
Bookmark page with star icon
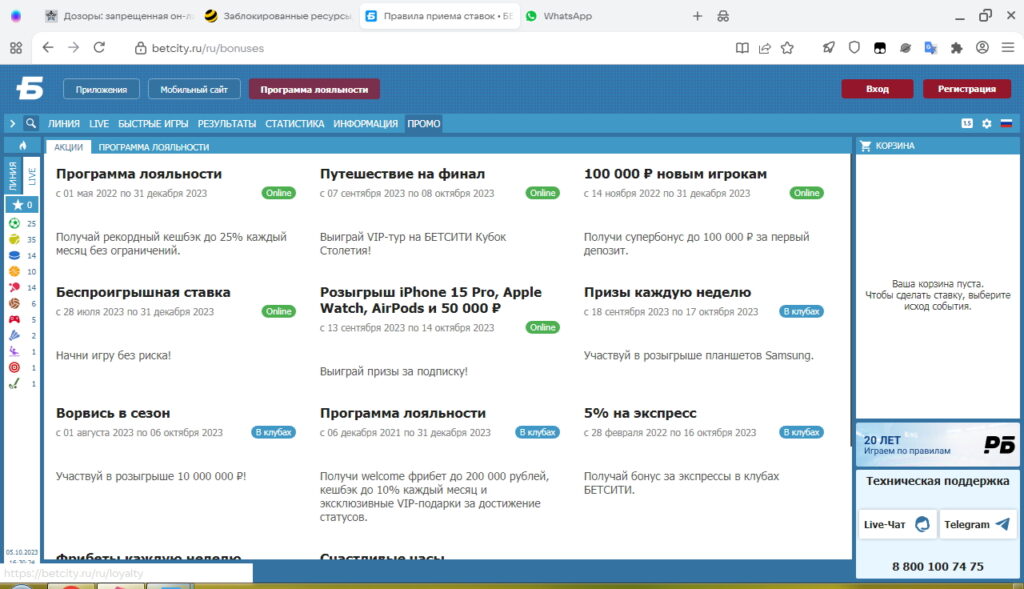click(x=788, y=48)
